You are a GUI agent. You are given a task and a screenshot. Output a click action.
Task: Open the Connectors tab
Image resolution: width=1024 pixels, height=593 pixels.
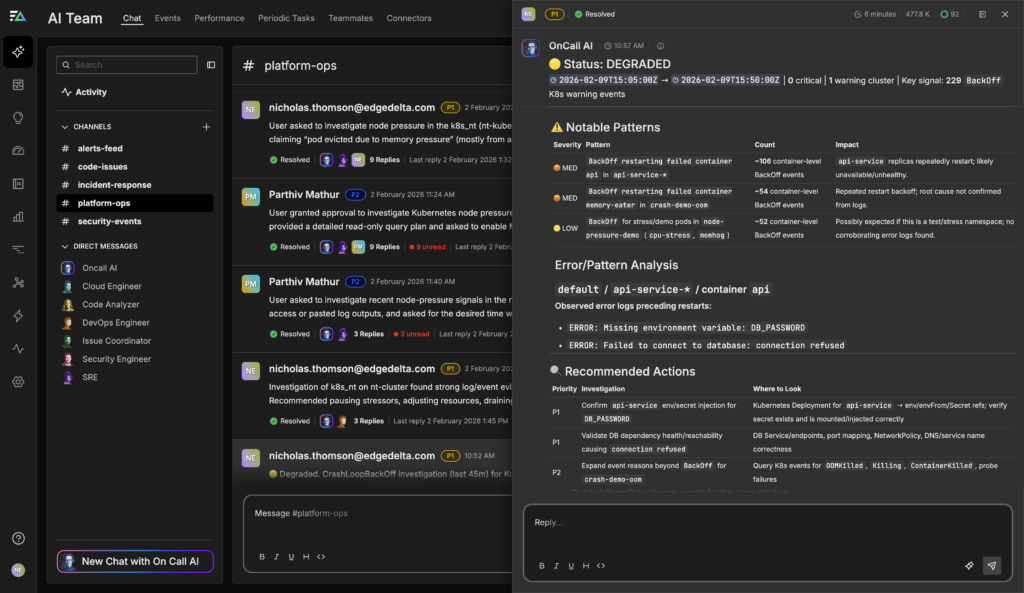pos(408,18)
